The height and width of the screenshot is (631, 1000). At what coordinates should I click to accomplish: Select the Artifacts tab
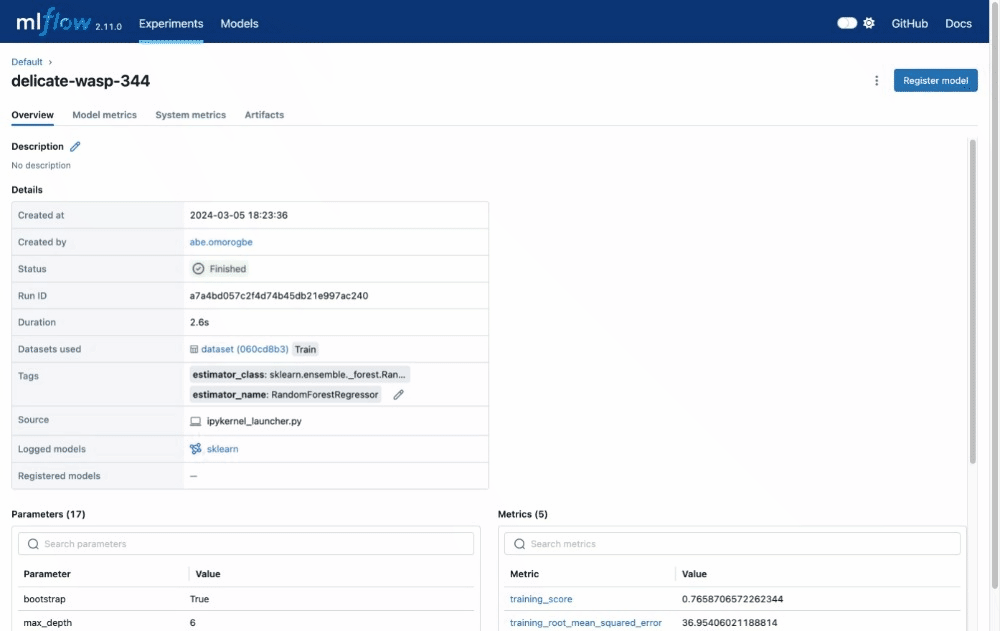coord(264,115)
